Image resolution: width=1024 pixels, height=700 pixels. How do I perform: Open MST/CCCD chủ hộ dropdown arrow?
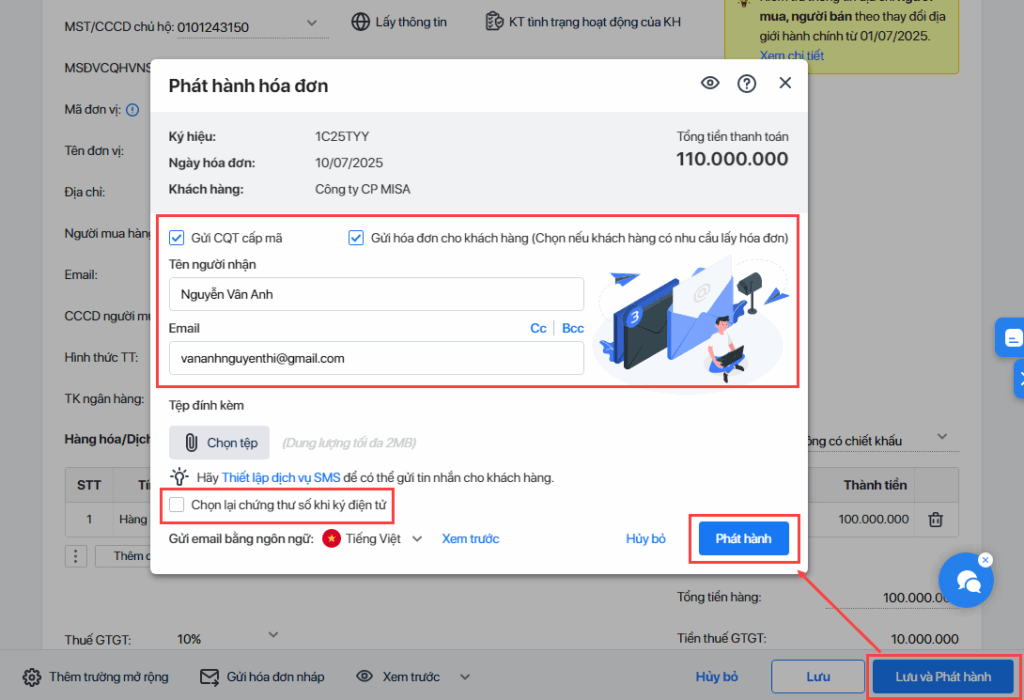click(x=312, y=23)
